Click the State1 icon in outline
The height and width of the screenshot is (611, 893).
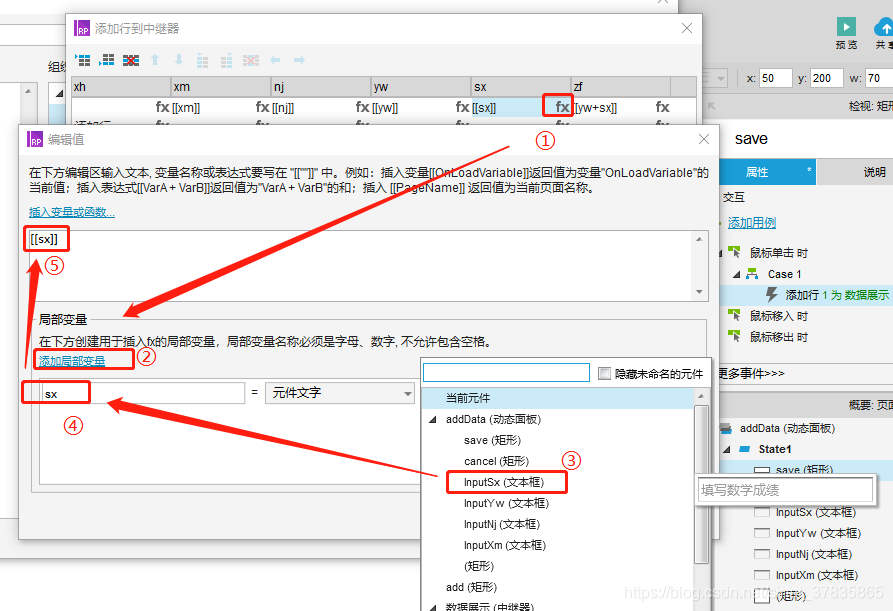744,449
